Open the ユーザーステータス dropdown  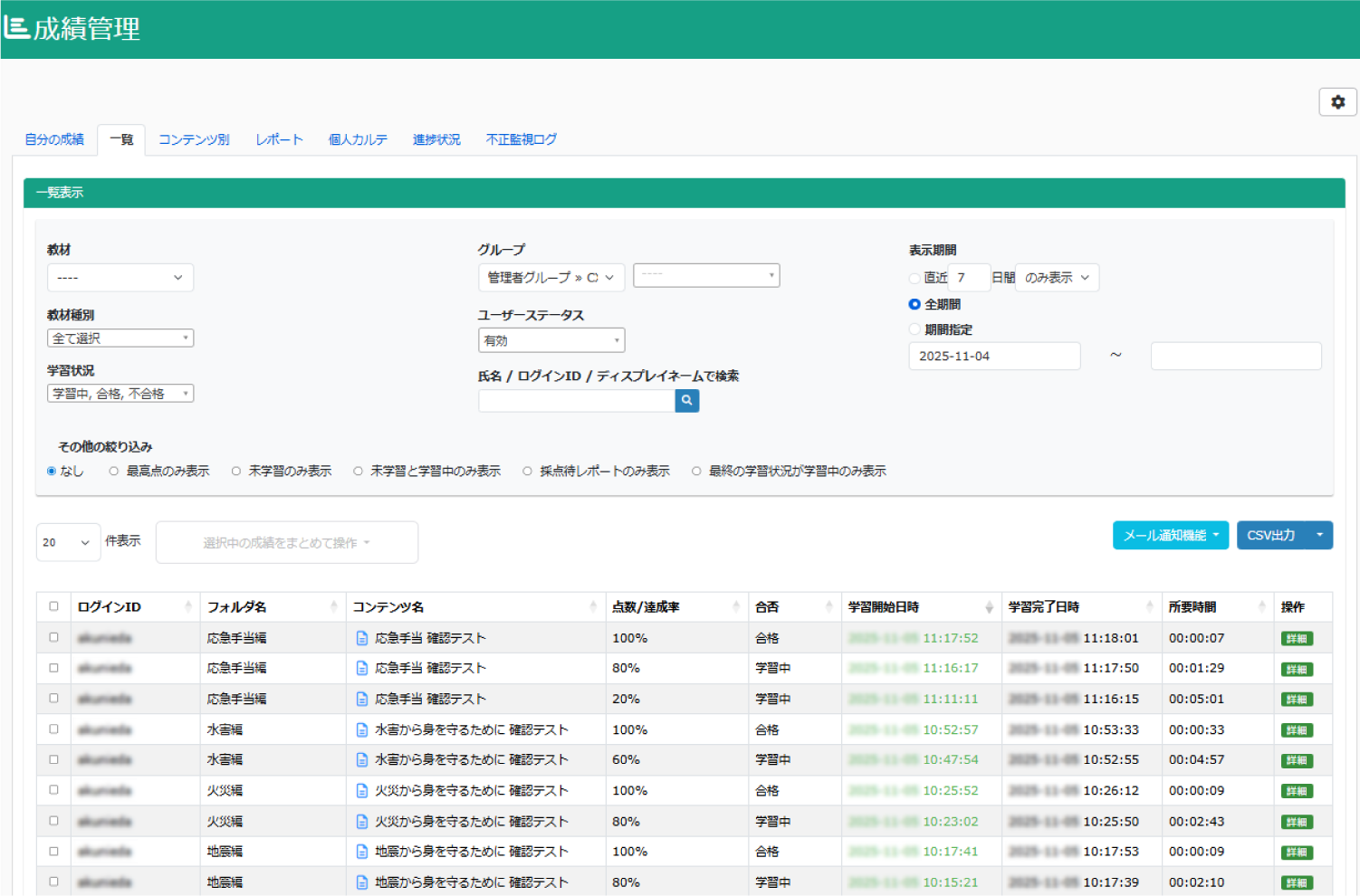click(551, 339)
